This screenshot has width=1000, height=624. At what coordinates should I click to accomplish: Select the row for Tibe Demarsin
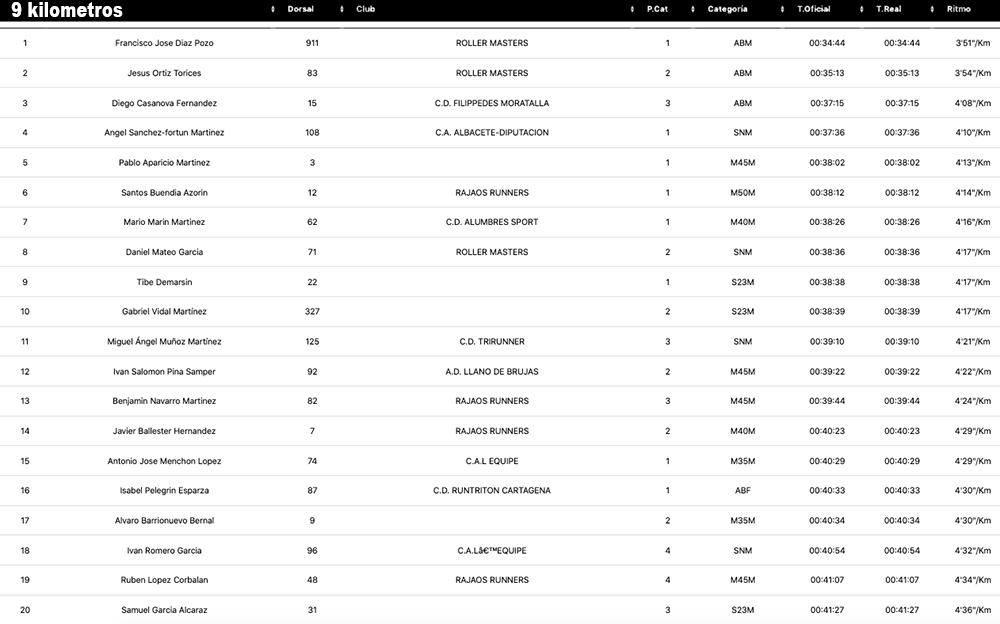click(164, 282)
